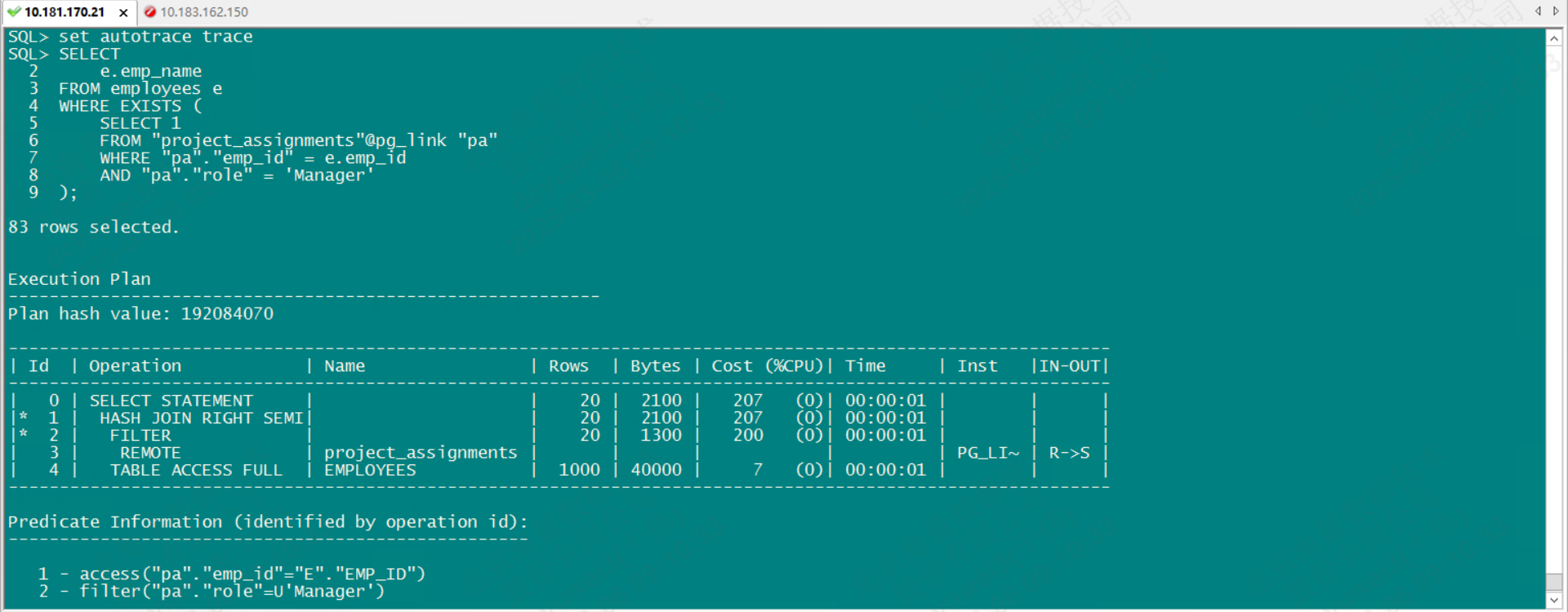
Task: Click project_assignments in the plan Name column
Action: pyautogui.click(x=421, y=453)
